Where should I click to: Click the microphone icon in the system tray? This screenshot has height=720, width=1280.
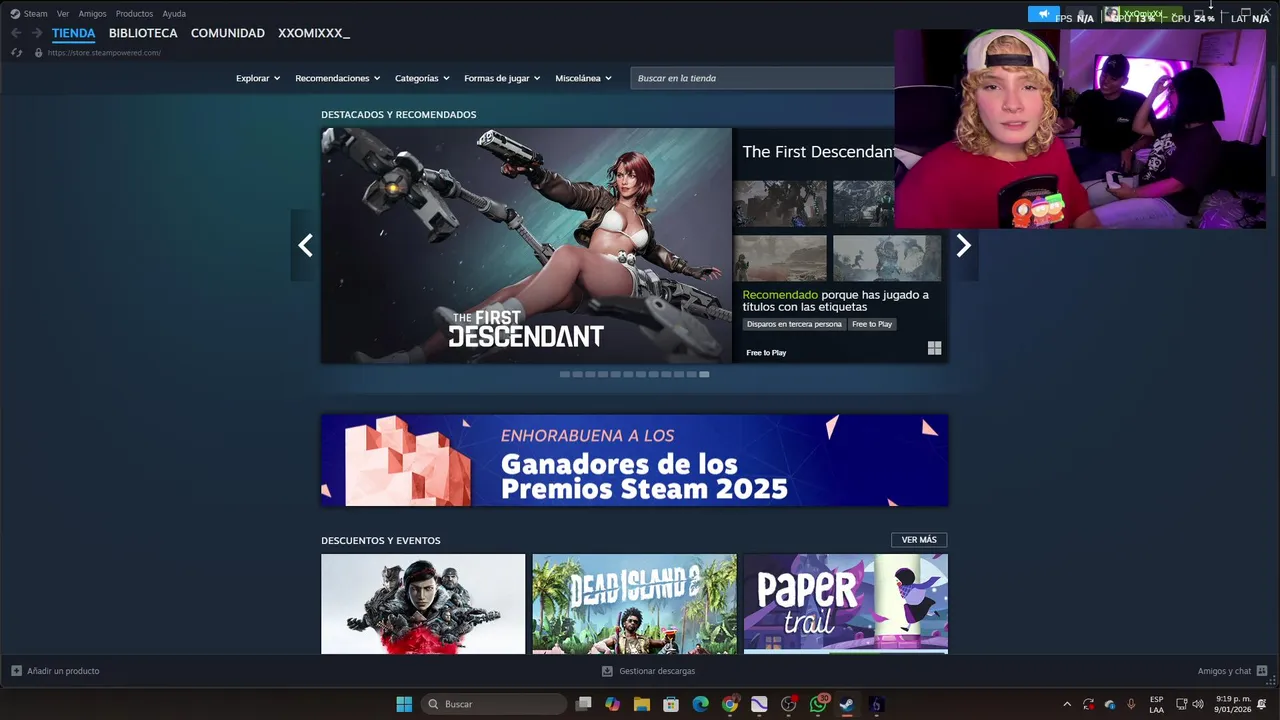1131,704
